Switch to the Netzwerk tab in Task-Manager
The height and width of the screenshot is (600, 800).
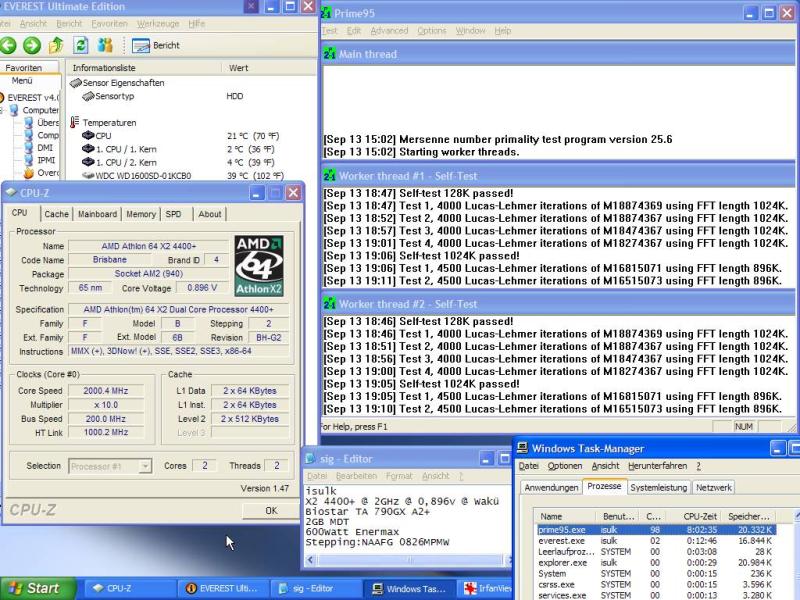[x=714, y=488]
